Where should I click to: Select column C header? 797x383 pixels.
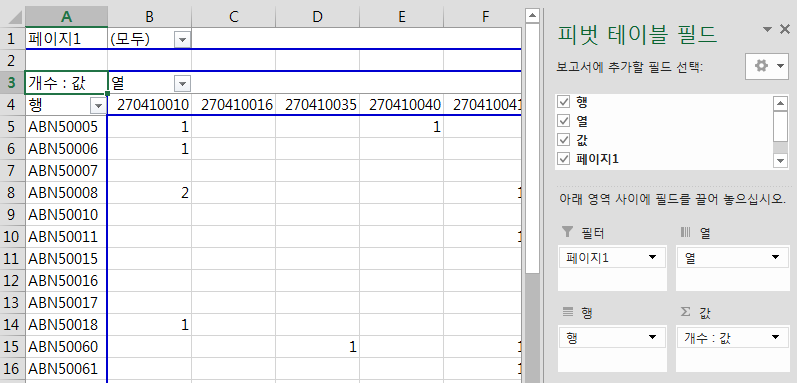point(233,17)
